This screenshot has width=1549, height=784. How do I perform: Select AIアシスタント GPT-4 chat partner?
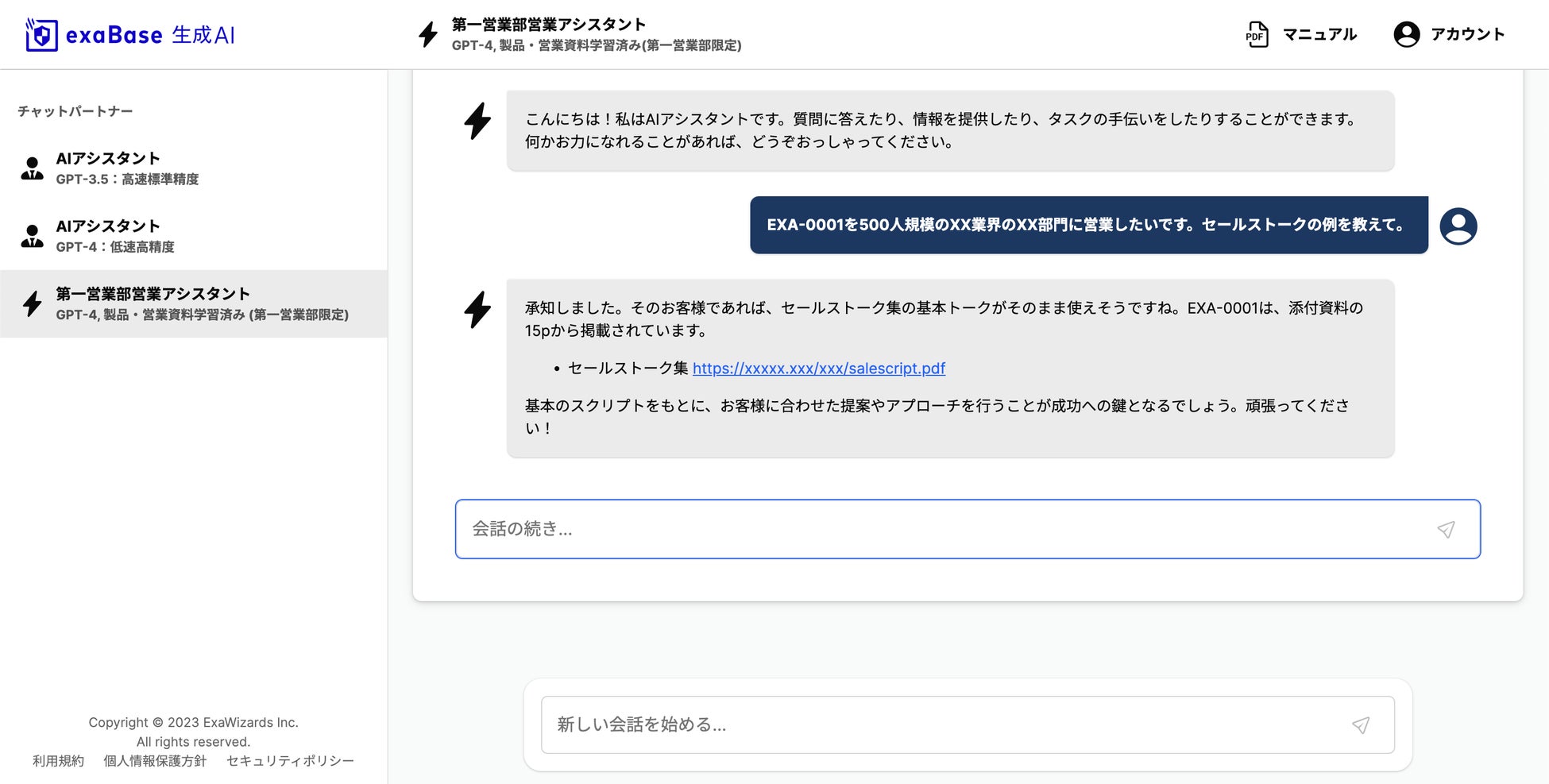click(115, 236)
